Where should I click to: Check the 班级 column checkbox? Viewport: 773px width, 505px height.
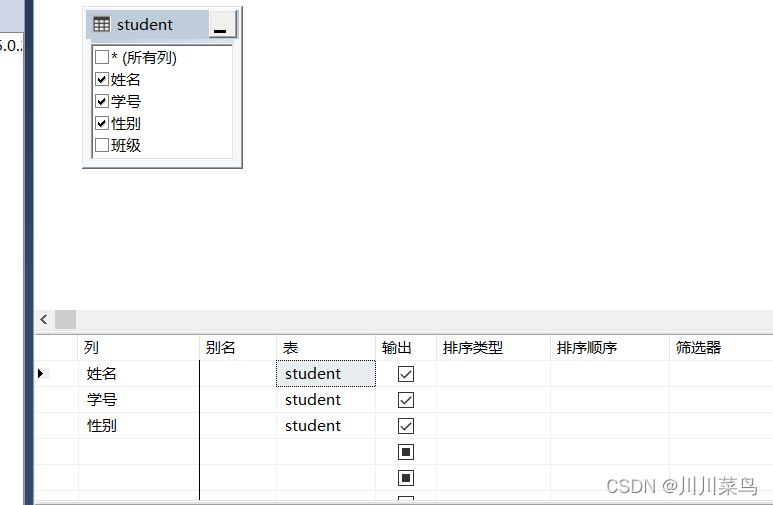click(102, 145)
